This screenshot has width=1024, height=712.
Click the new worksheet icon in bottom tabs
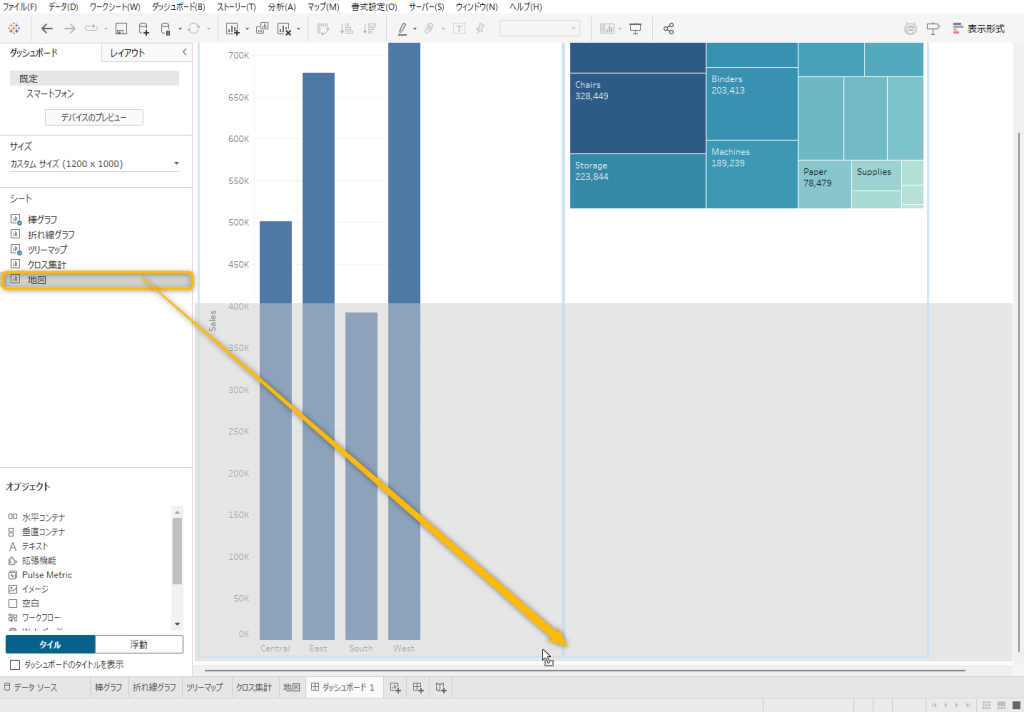(x=396, y=688)
